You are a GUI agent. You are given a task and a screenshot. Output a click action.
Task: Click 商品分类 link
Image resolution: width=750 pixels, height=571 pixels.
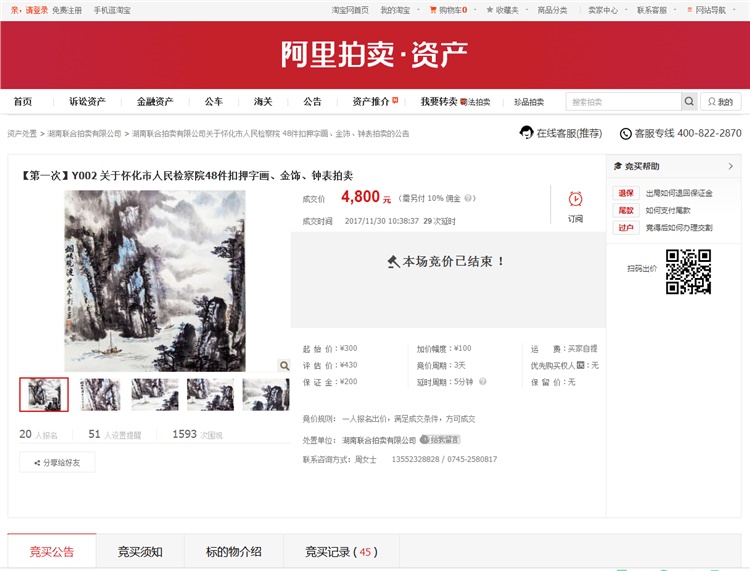(552, 10)
